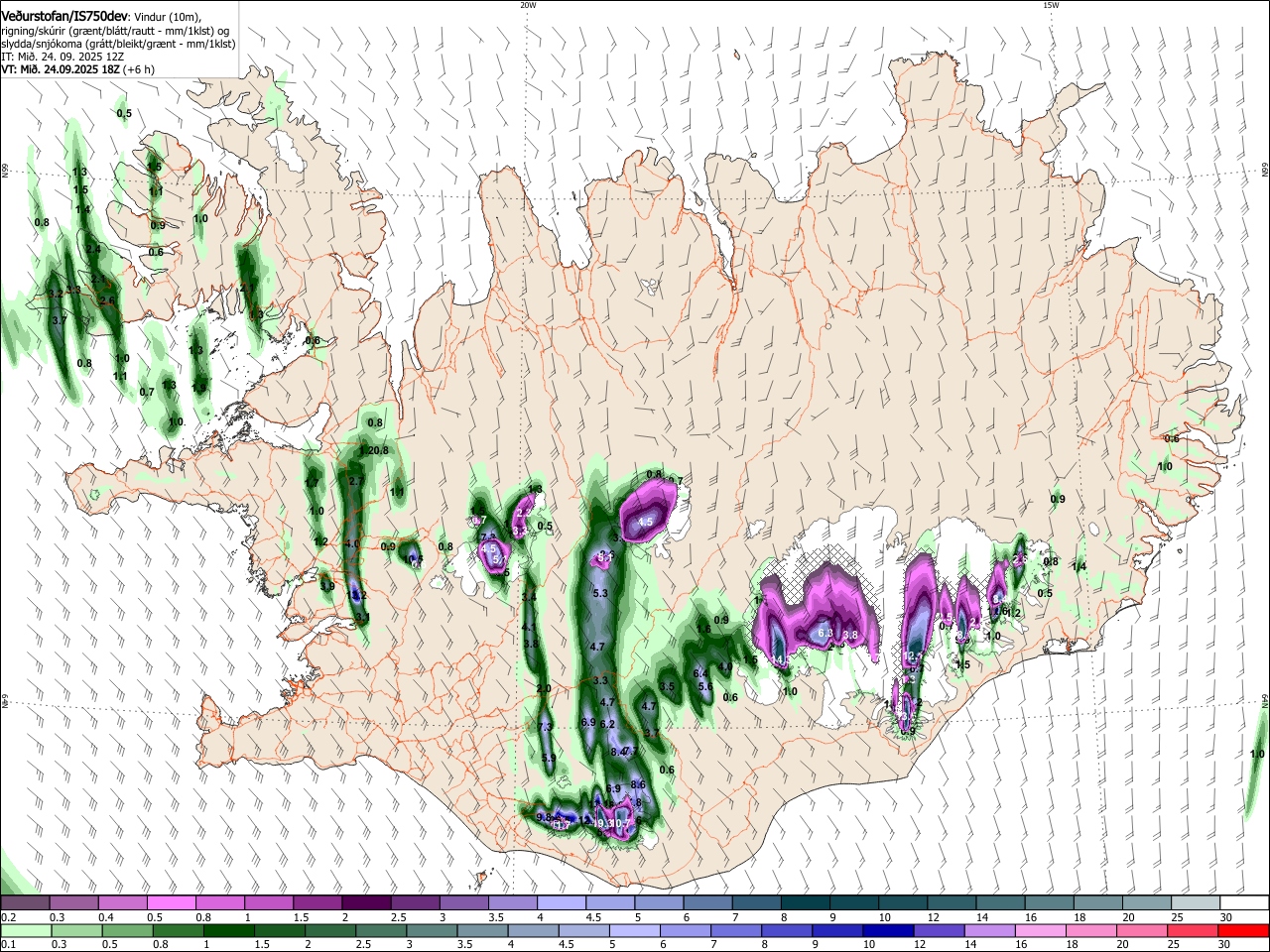Click the '15W' longitude label
This screenshot has height=952, width=1270.
[1051, 5]
